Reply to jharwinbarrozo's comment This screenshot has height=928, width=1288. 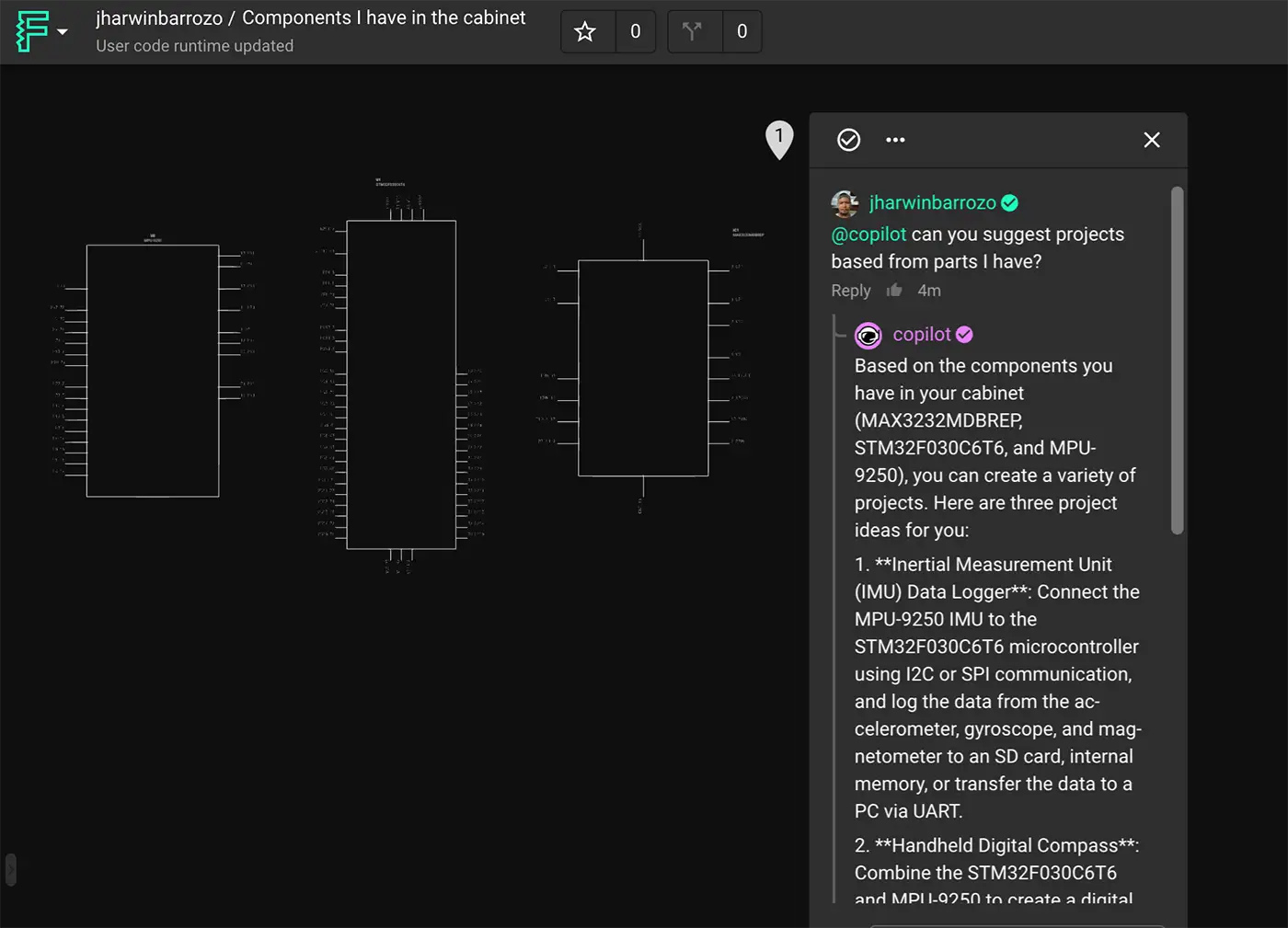pos(850,290)
